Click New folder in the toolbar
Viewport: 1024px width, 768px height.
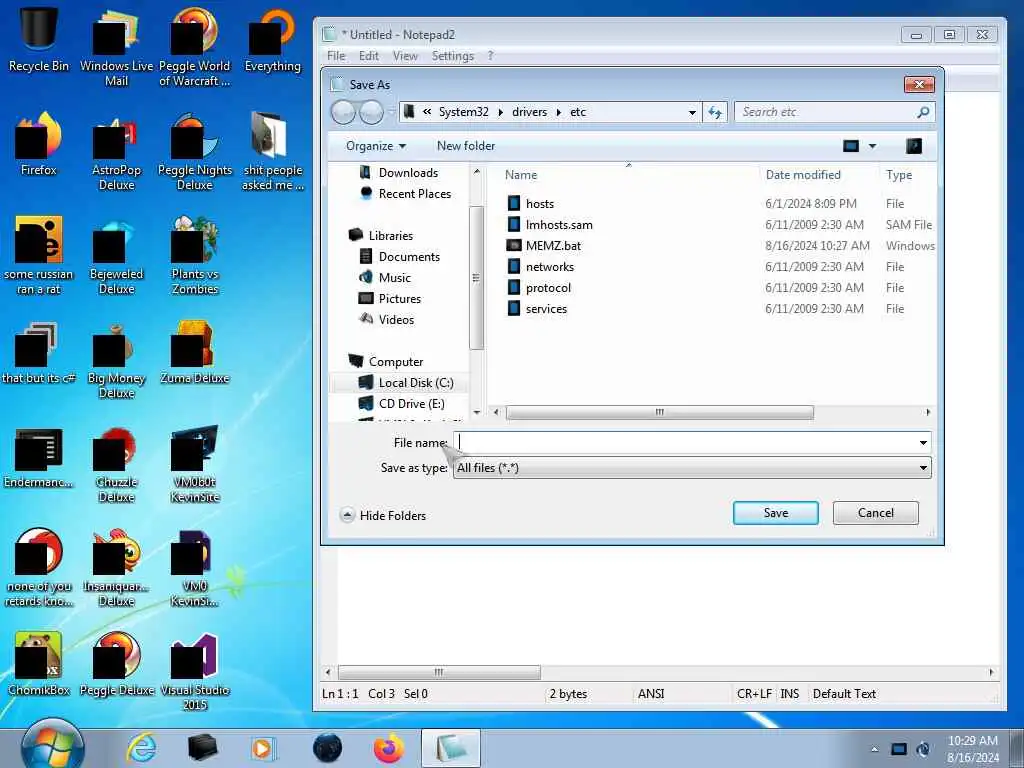tap(466, 146)
